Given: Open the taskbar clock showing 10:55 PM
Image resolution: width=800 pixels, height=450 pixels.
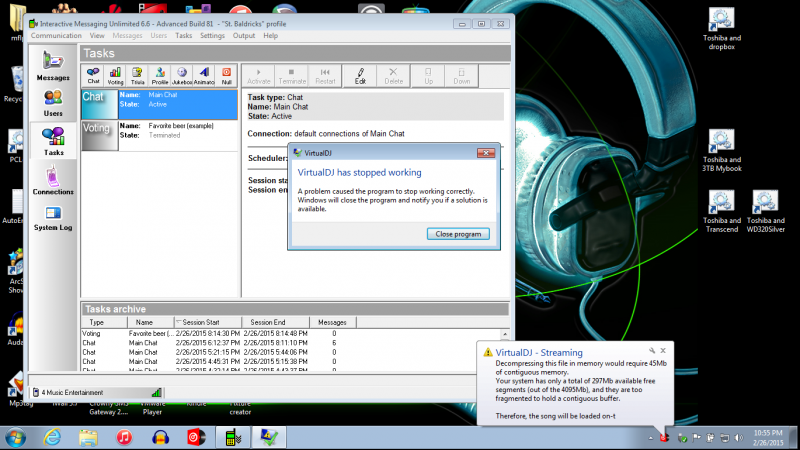Looking at the screenshot, I should pos(768,438).
